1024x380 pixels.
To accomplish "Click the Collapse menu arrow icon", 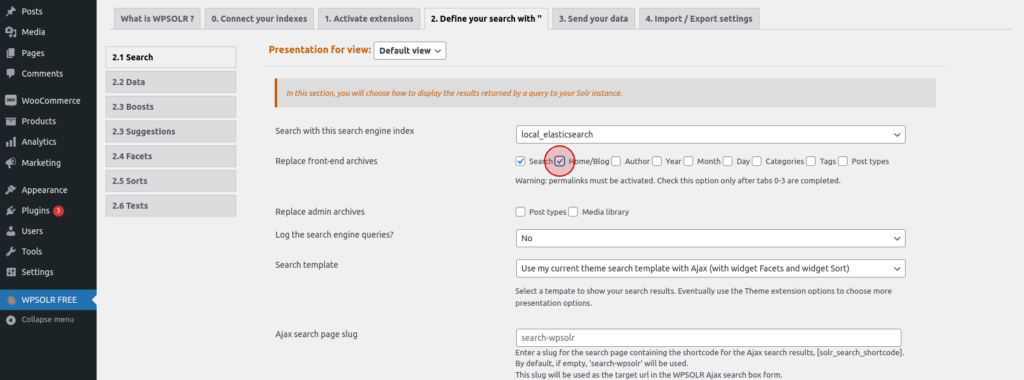I will point(10,320).
